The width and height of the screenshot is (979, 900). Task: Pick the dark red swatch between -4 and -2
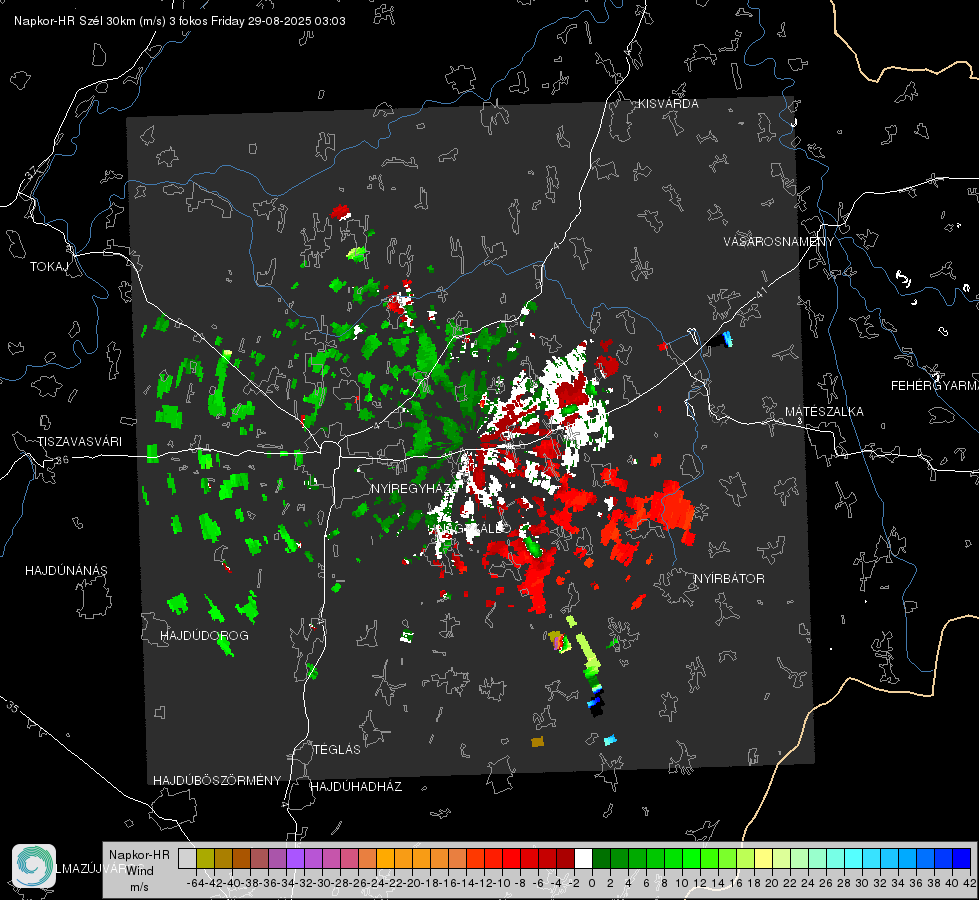566,858
